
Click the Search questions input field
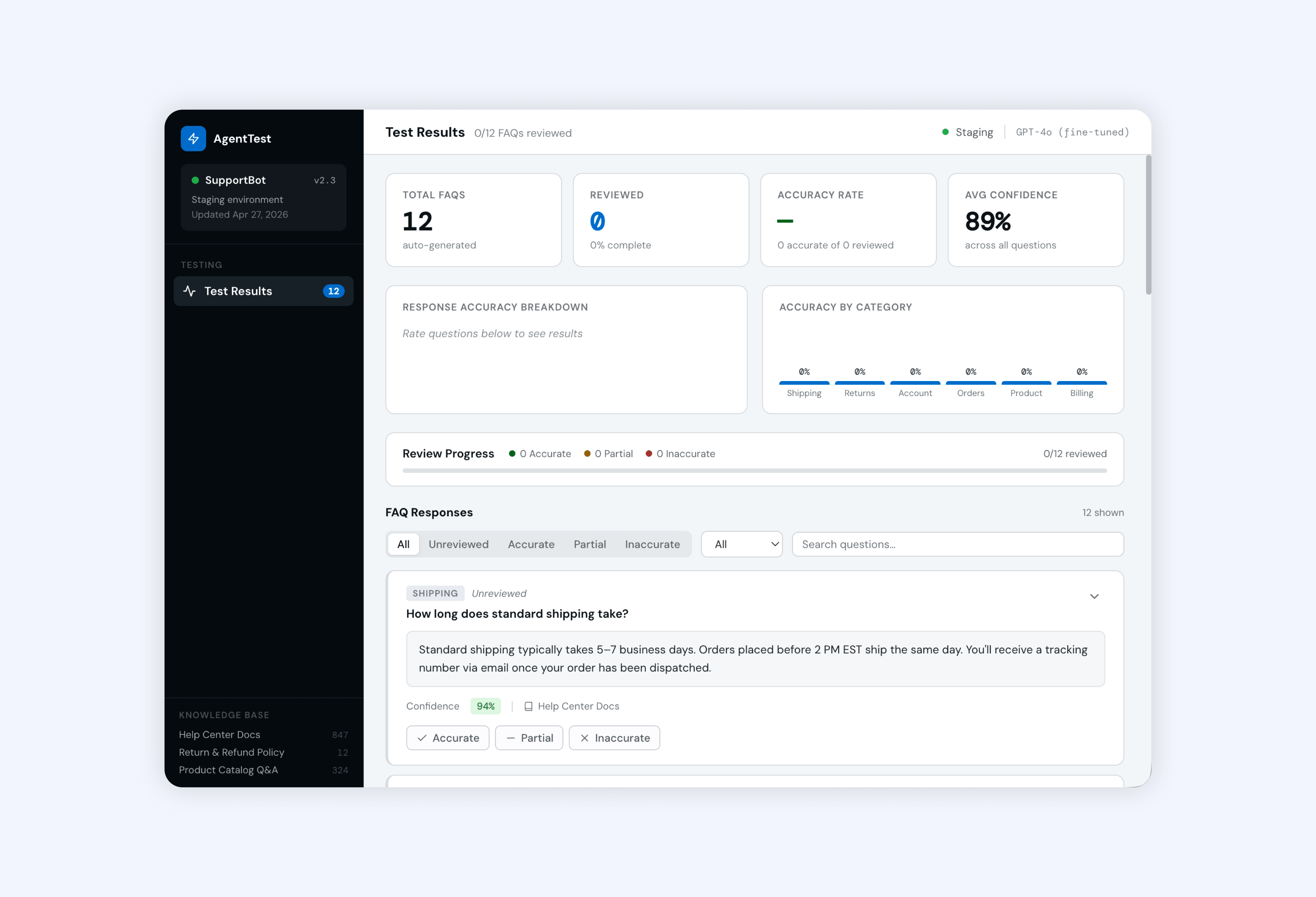[958, 544]
